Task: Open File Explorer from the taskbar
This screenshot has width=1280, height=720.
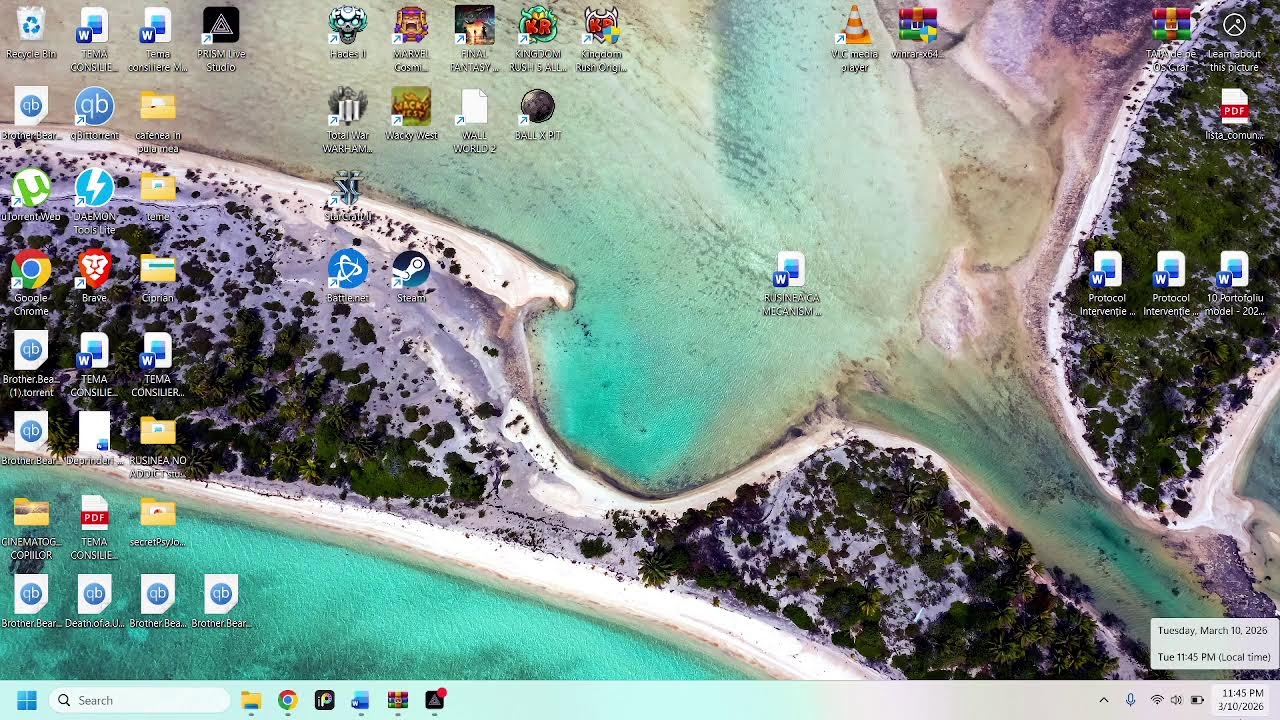Action: tap(251, 700)
